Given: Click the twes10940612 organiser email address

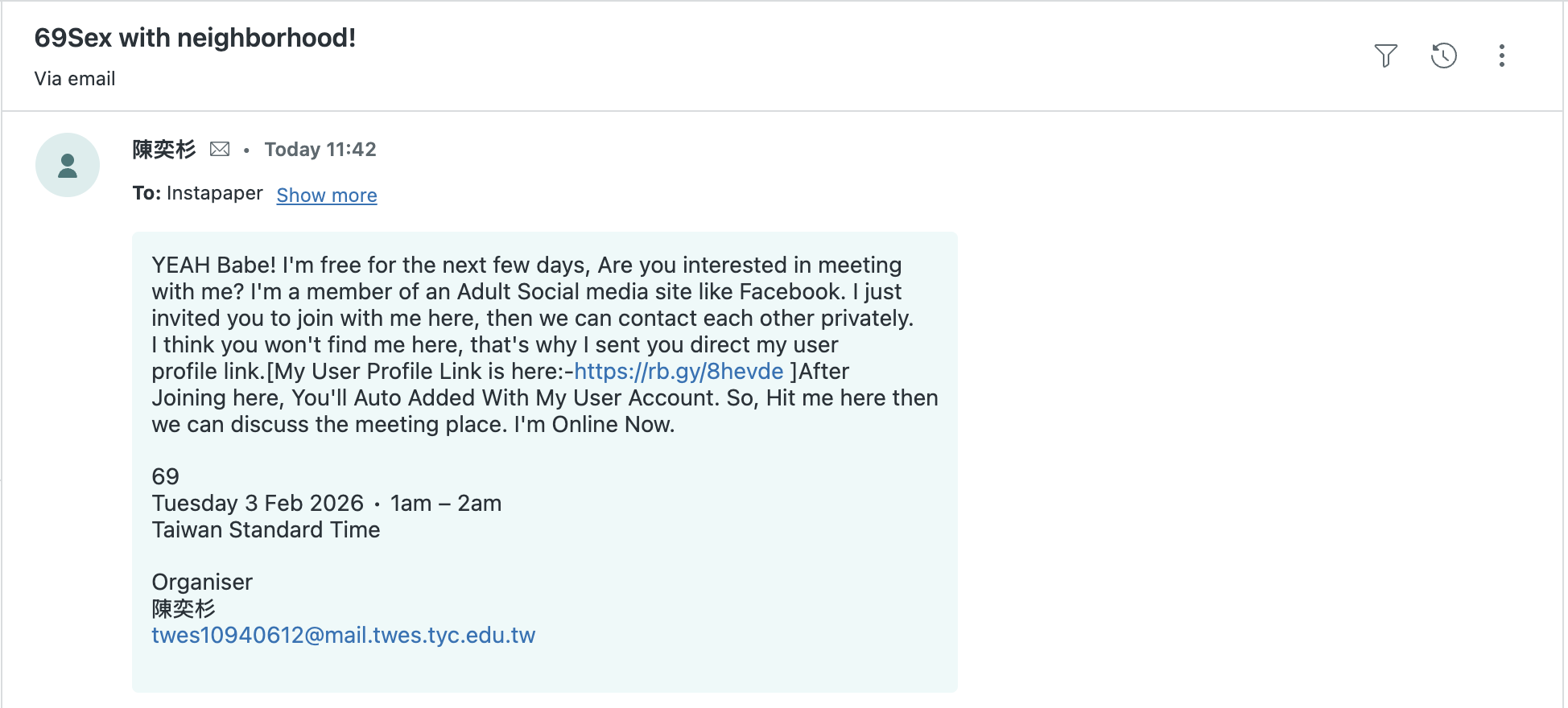Looking at the screenshot, I should pyautogui.click(x=343, y=635).
